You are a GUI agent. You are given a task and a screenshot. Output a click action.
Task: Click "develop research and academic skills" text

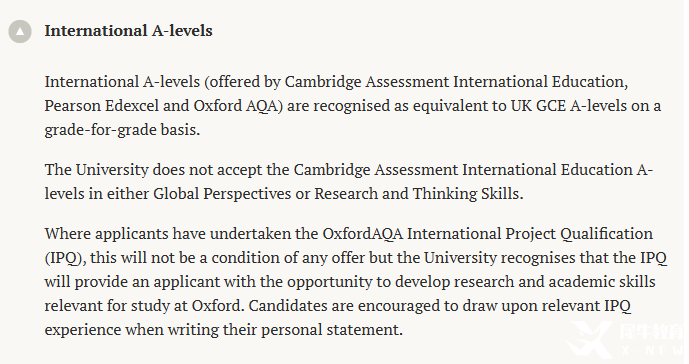[525, 282]
